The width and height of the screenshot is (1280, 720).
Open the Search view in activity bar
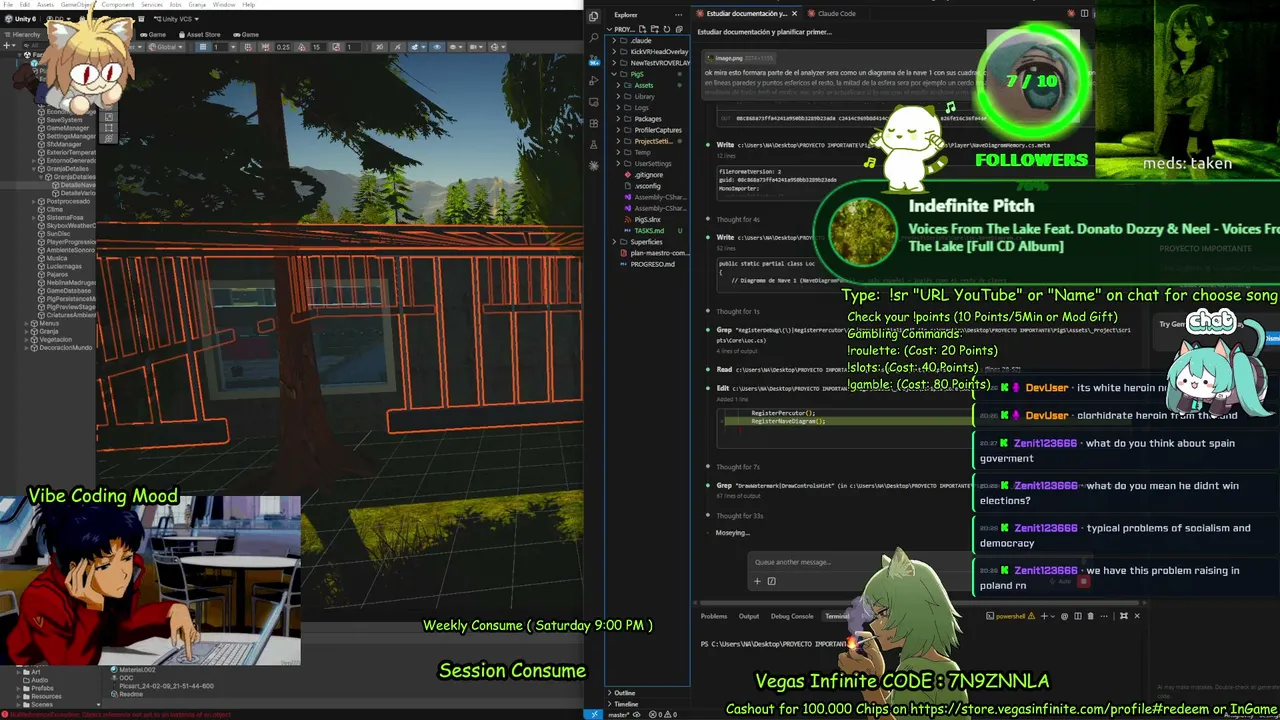click(x=593, y=37)
